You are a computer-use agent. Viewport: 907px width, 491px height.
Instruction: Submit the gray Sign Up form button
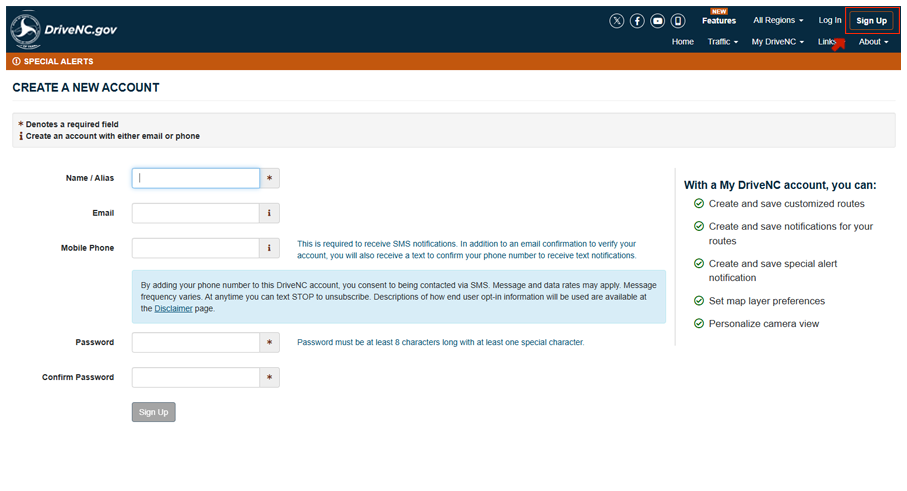pos(153,412)
